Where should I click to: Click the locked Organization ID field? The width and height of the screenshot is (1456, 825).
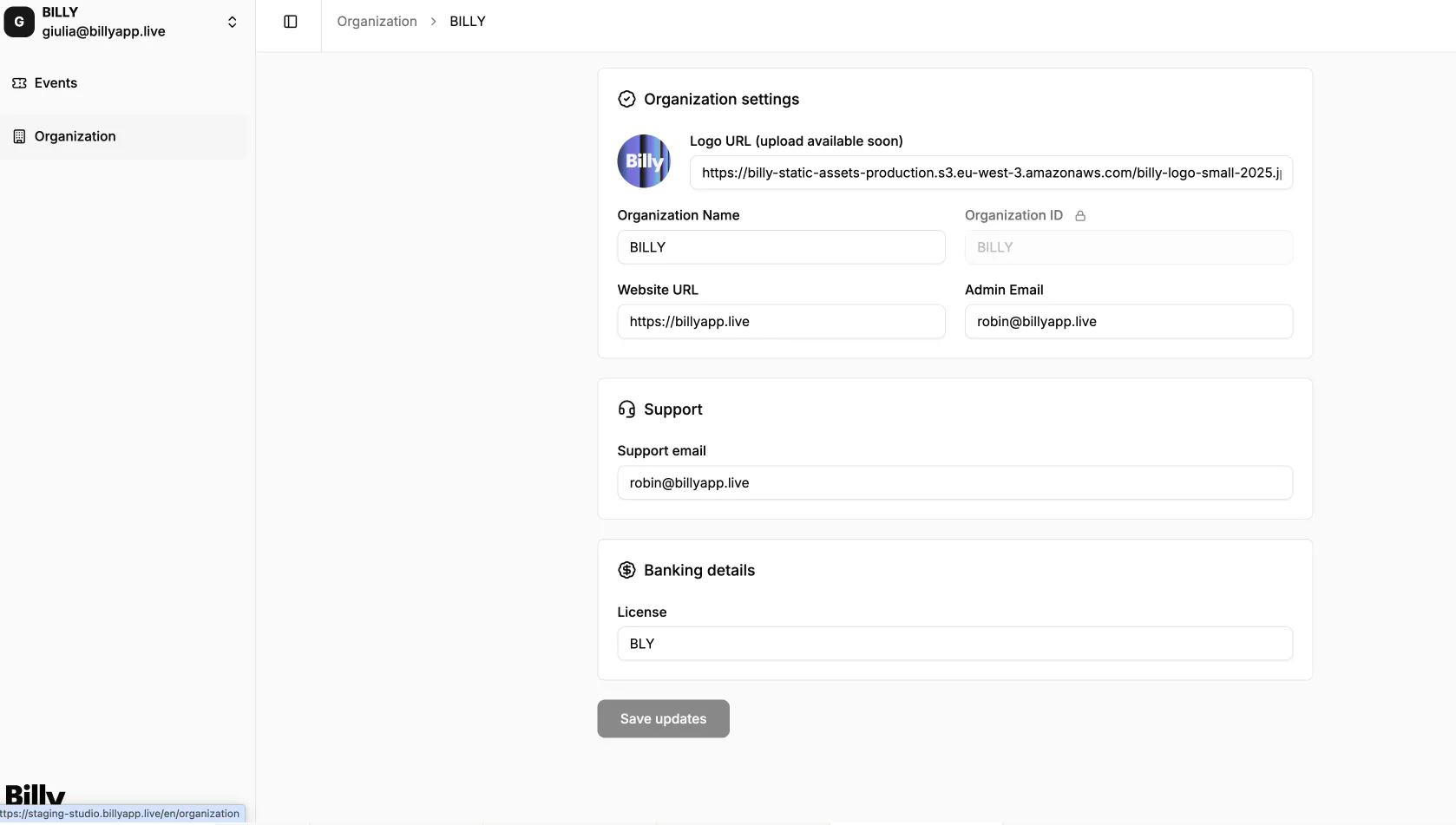click(x=1129, y=247)
